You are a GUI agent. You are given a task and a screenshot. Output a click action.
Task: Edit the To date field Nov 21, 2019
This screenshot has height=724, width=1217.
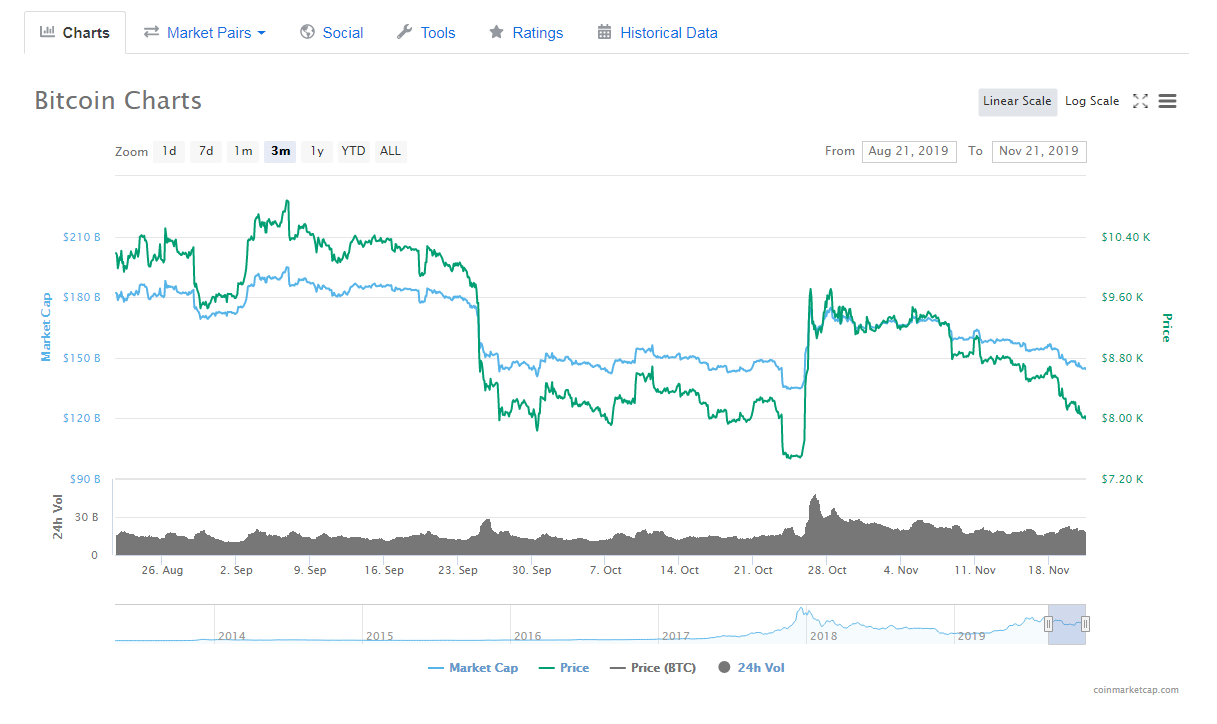coord(1039,151)
